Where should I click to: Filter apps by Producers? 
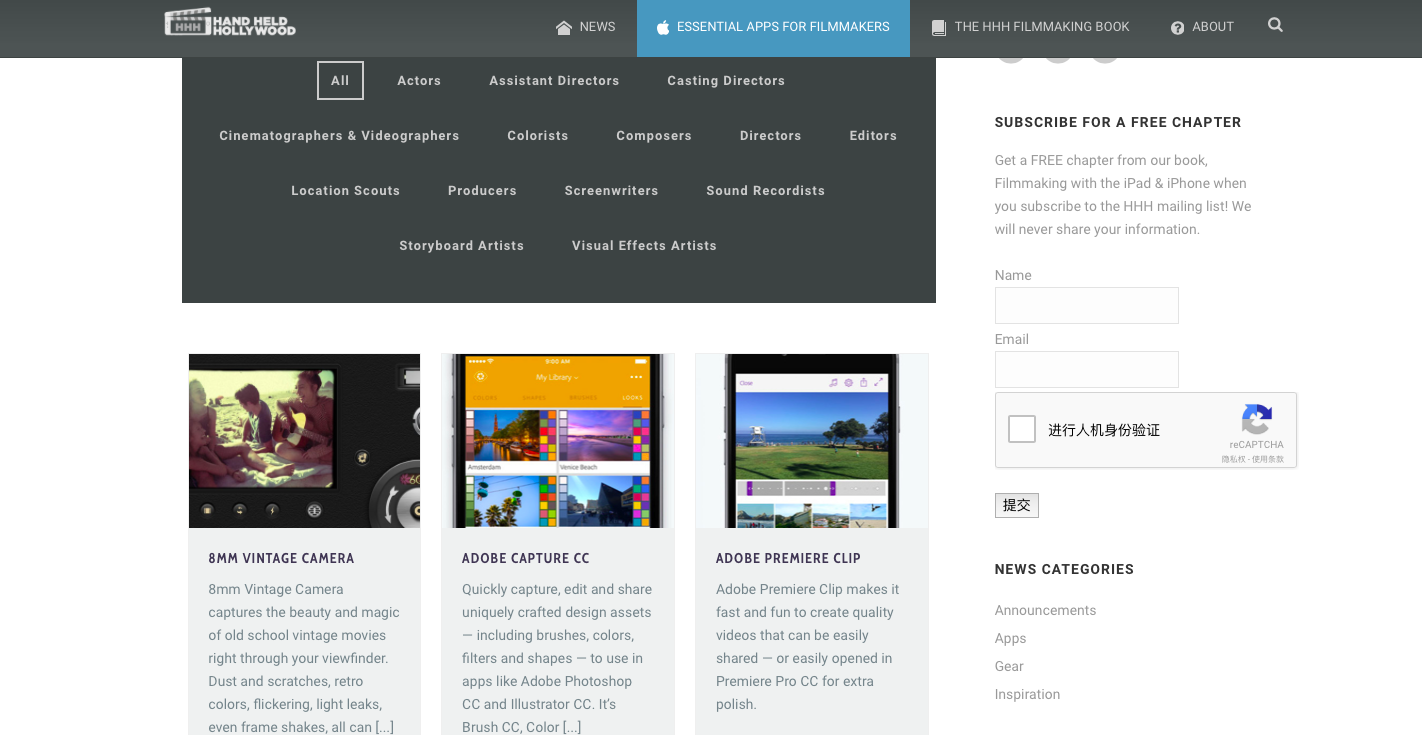482,191
